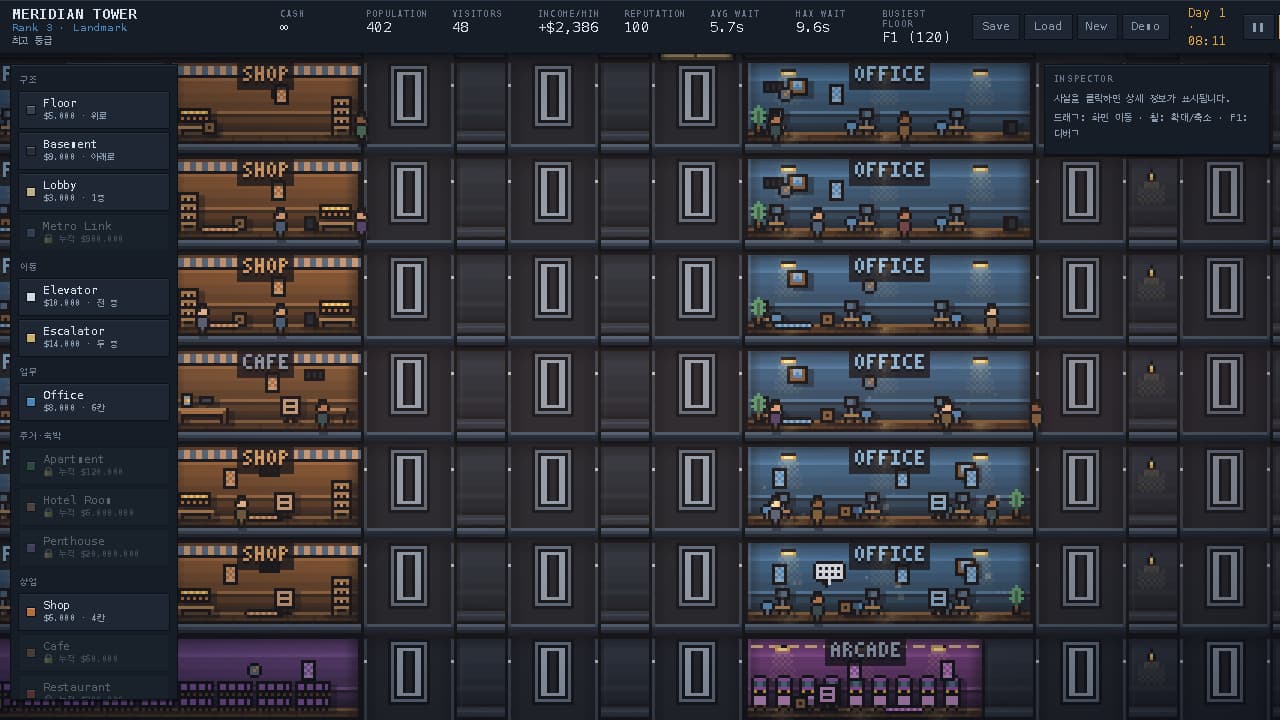
Task: Click the tan swatch icon beside Lobby
Action: coord(31,192)
